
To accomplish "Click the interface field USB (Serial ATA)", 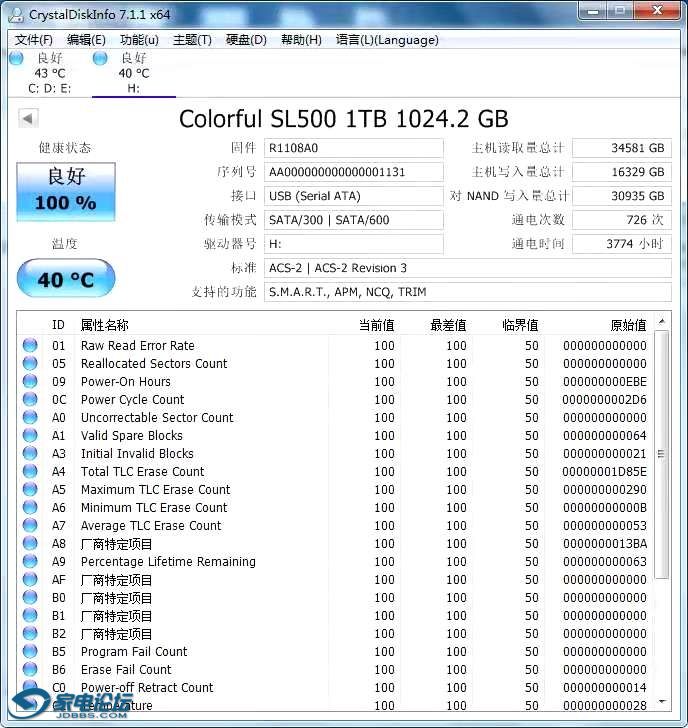I will tap(353, 196).
